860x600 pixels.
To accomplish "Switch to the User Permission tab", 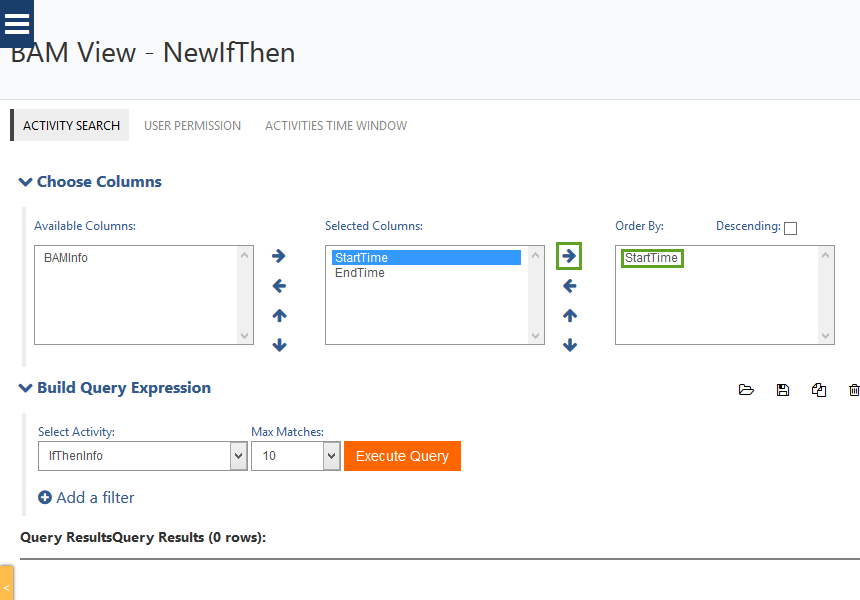I will pyautogui.click(x=192, y=126).
